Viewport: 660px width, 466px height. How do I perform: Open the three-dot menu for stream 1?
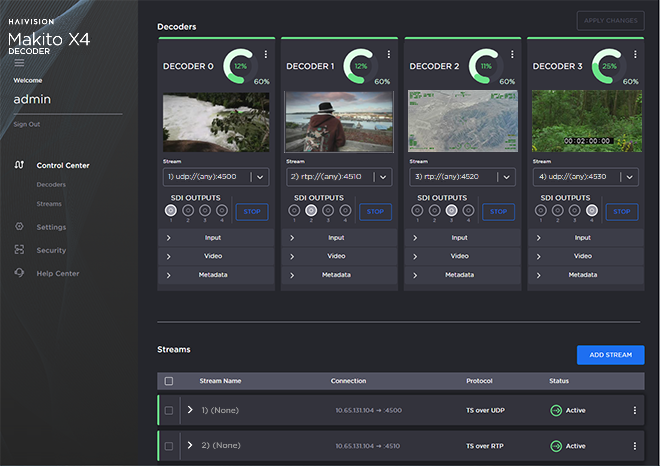(x=634, y=410)
